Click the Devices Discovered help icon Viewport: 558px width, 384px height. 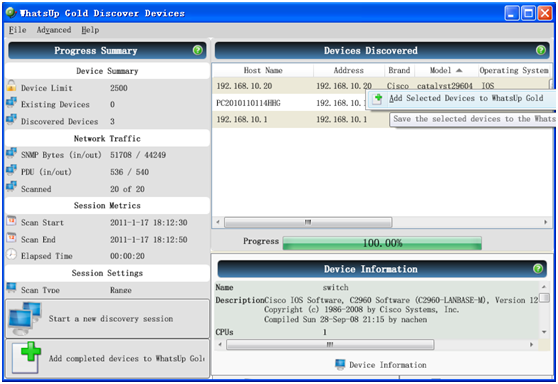point(541,50)
